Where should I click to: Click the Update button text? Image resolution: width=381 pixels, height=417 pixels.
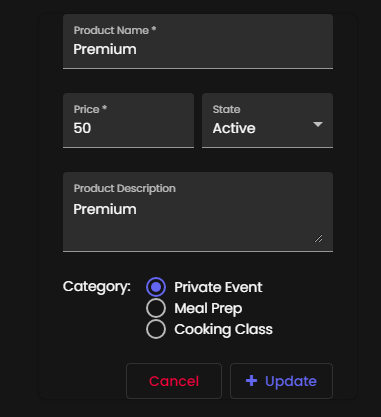coord(291,381)
